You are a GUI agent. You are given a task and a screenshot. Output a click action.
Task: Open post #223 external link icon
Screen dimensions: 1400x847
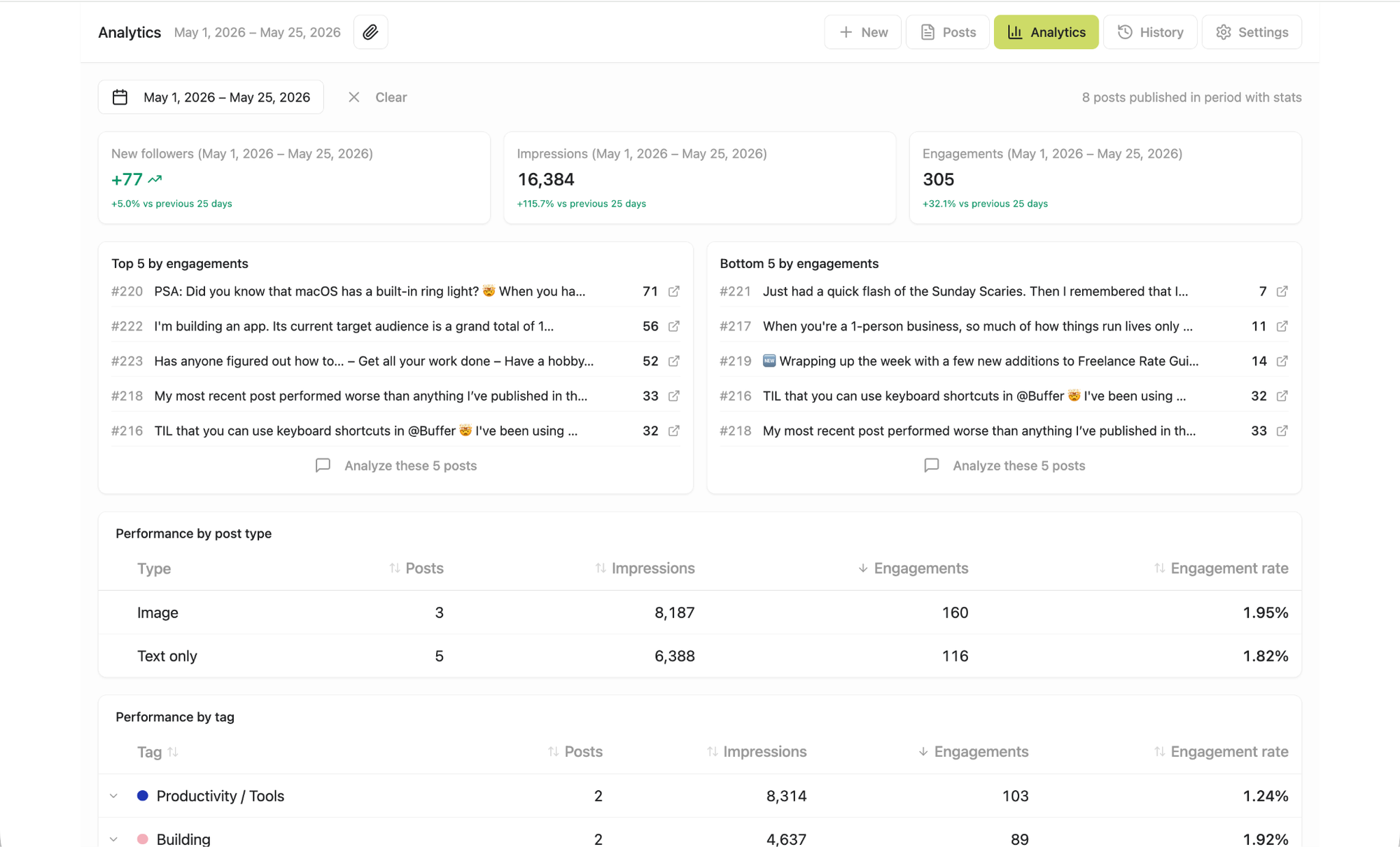[x=673, y=361]
